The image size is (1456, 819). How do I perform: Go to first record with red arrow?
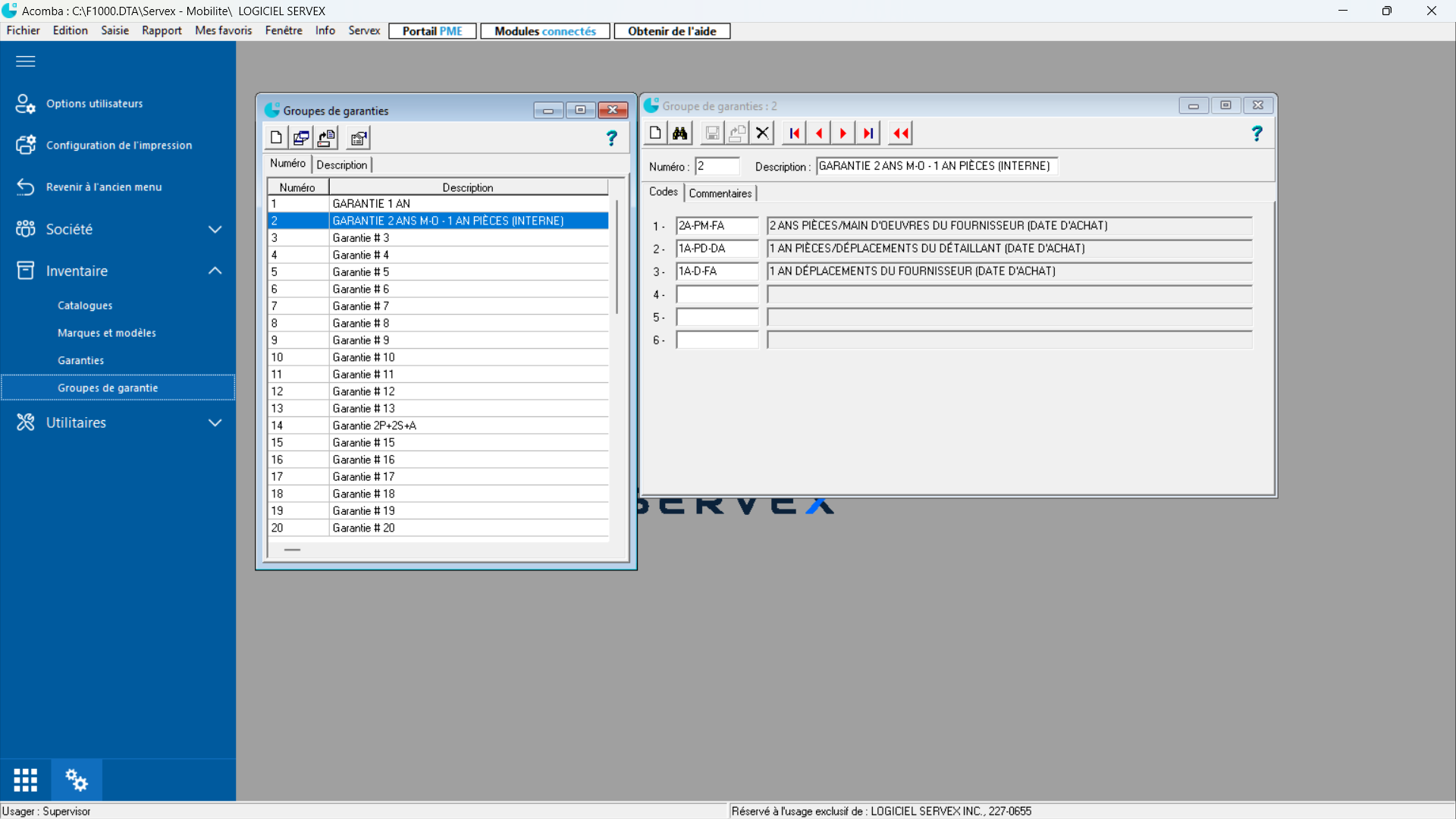click(794, 133)
